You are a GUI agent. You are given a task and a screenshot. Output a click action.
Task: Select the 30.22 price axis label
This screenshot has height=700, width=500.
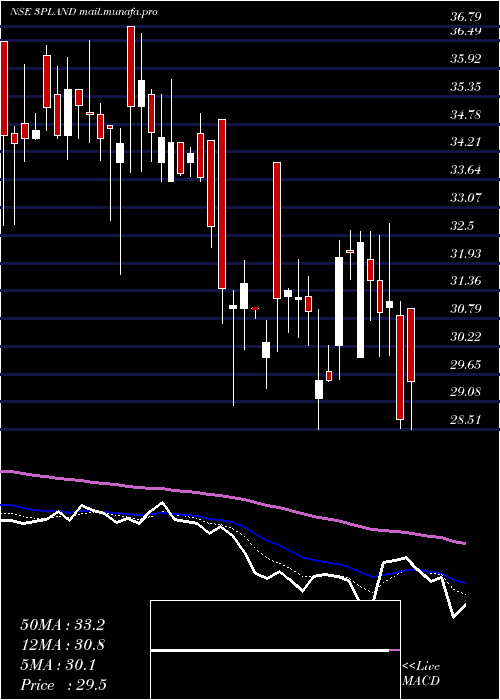click(466, 336)
